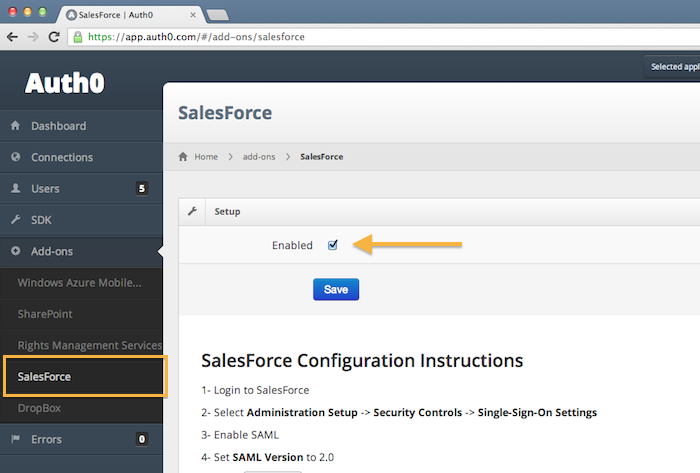Image resolution: width=700 pixels, height=473 pixels.
Task: Click the Errors flag icon
Action: pyautogui.click(x=16, y=439)
